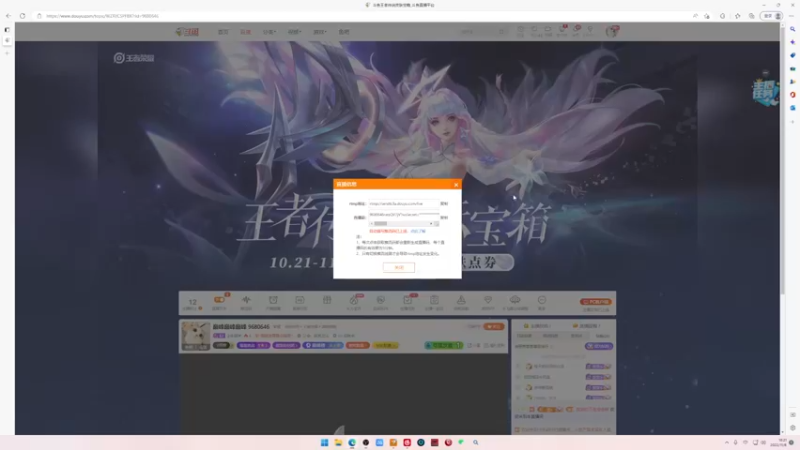
Task: Open the 首页 nav item on Douyu
Action: pos(223,32)
